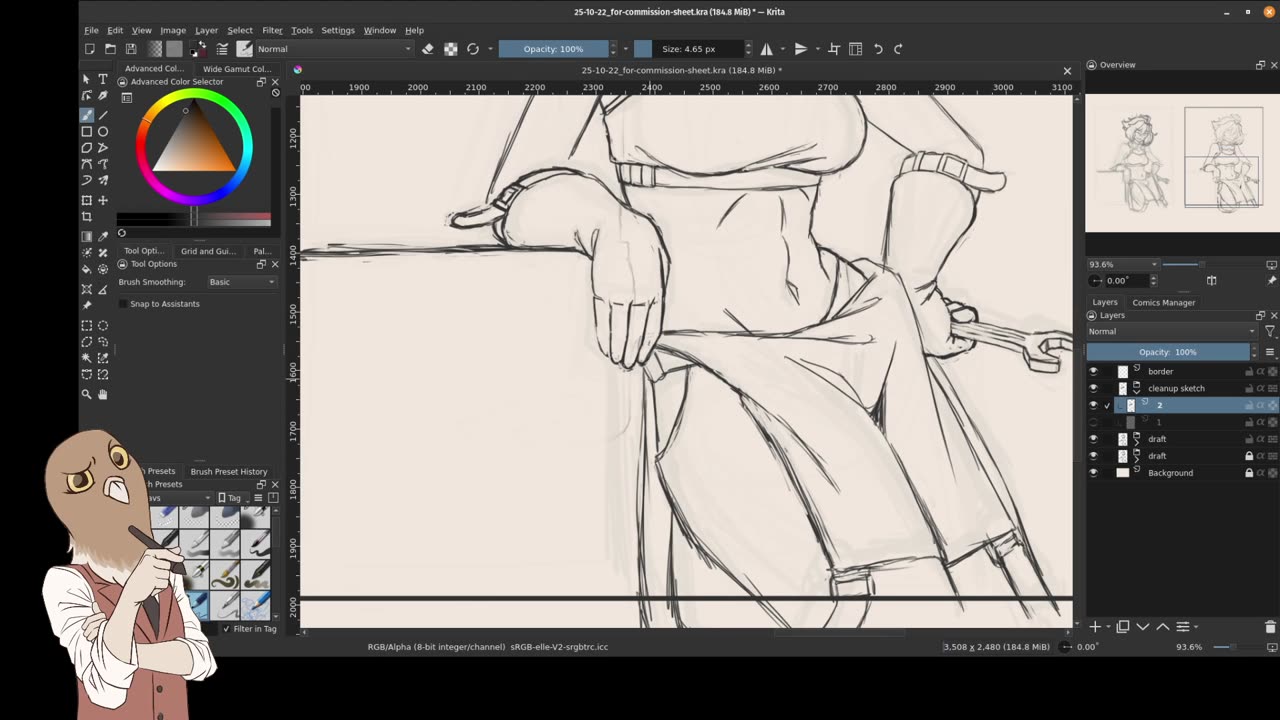
Task: Select the Move tool
Action: 103,200
